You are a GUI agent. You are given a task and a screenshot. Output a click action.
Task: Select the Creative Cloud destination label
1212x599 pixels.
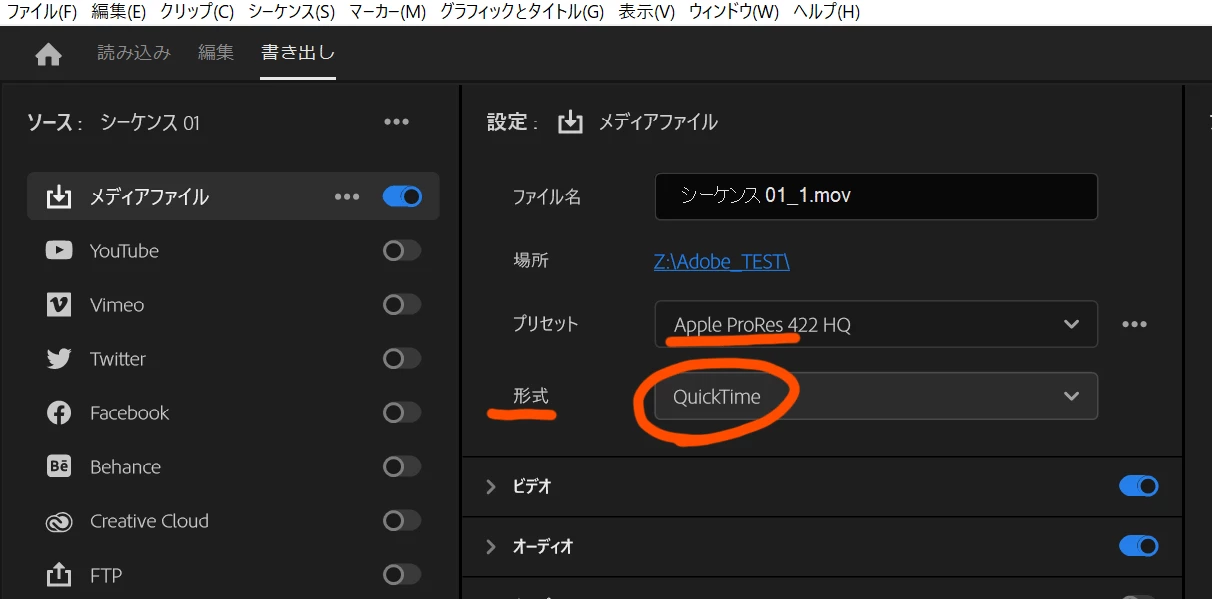pos(149,521)
